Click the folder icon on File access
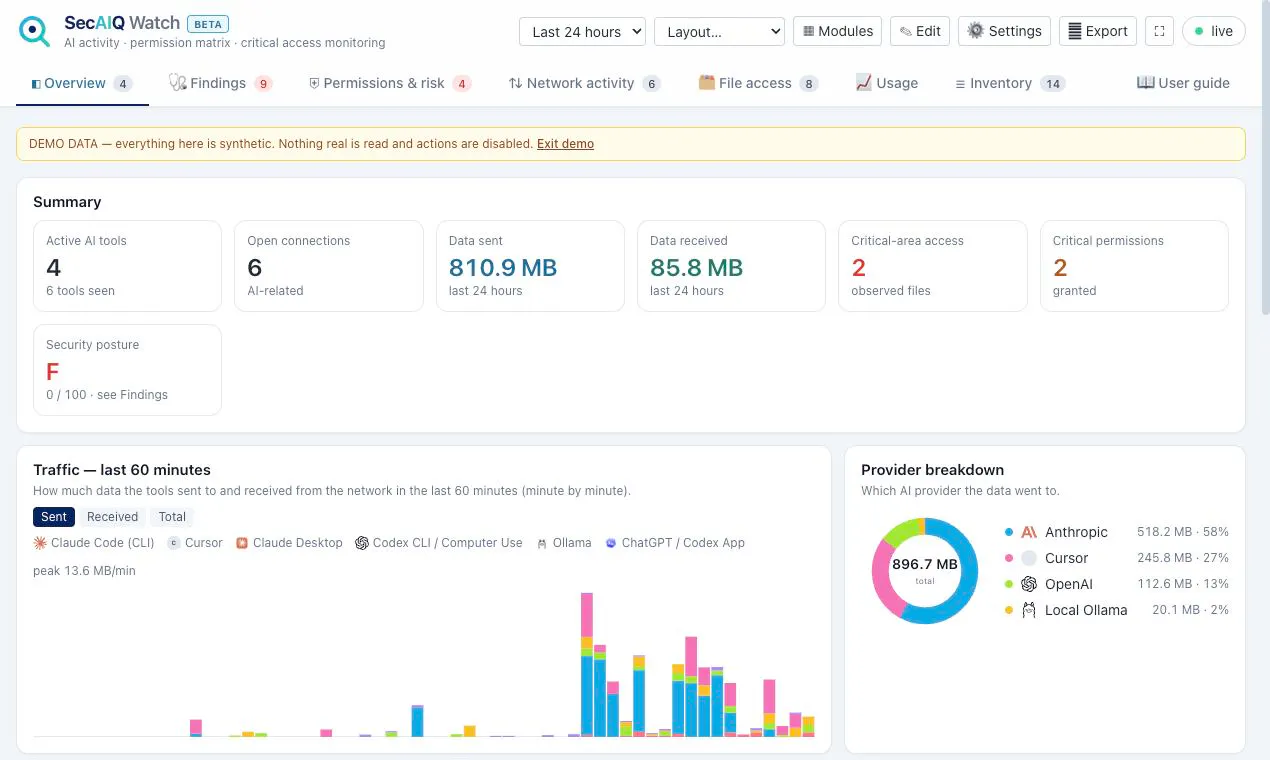Viewport: 1270px width, 760px height. (707, 83)
